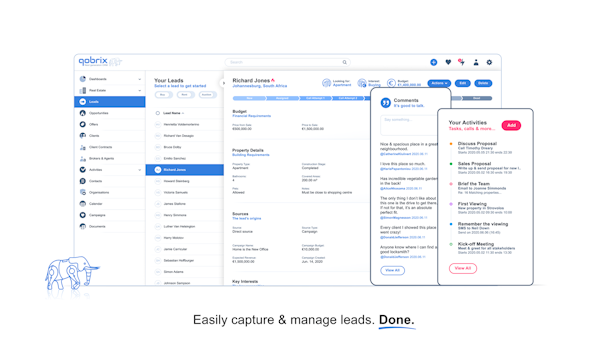The width and height of the screenshot is (600, 360).
Task: Click the Say something comment box
Action: (409, 125)
